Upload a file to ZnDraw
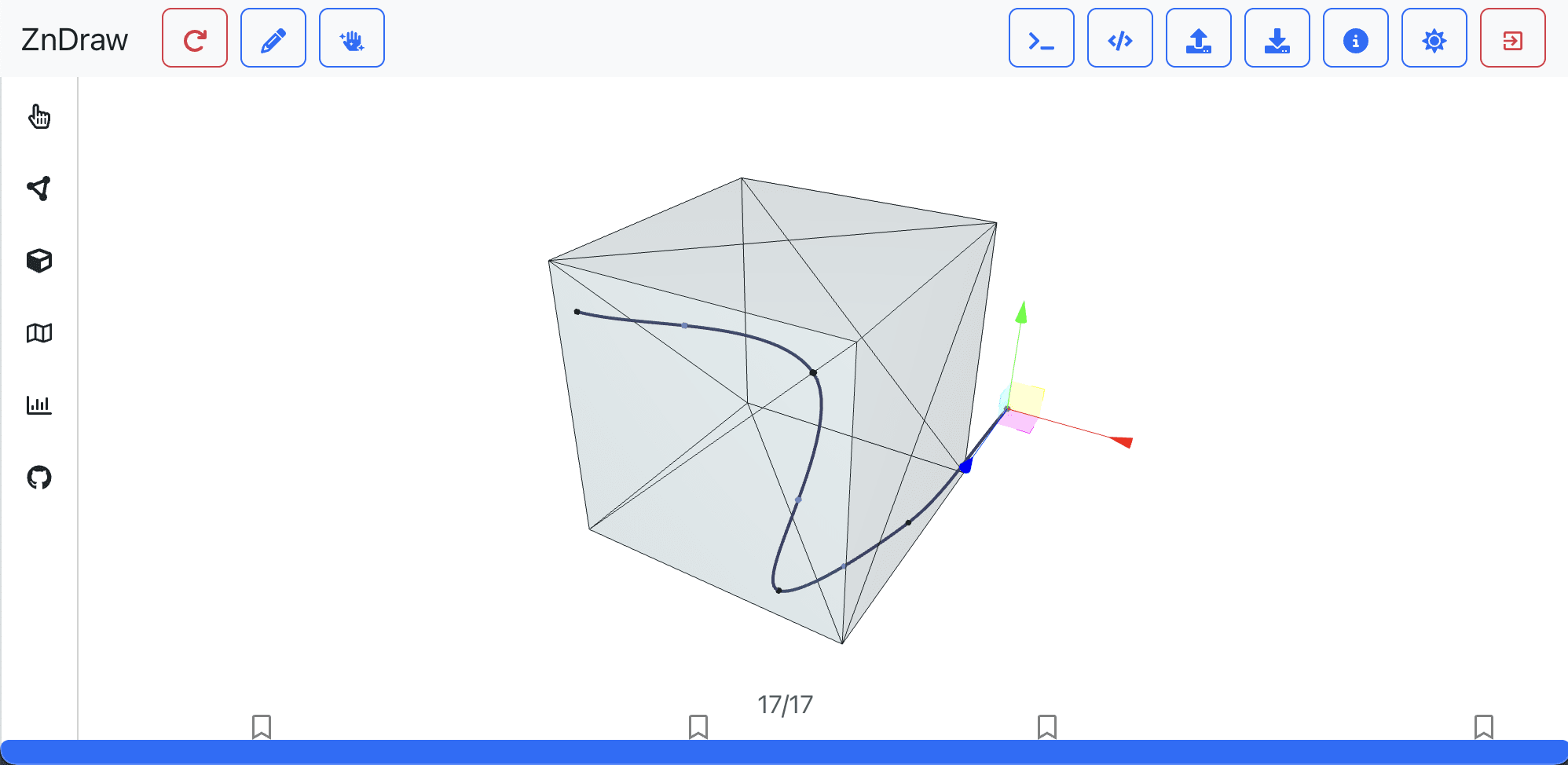Viewport: 1568px width, 765px height. pyautogui.click(x=1198, y=37)
